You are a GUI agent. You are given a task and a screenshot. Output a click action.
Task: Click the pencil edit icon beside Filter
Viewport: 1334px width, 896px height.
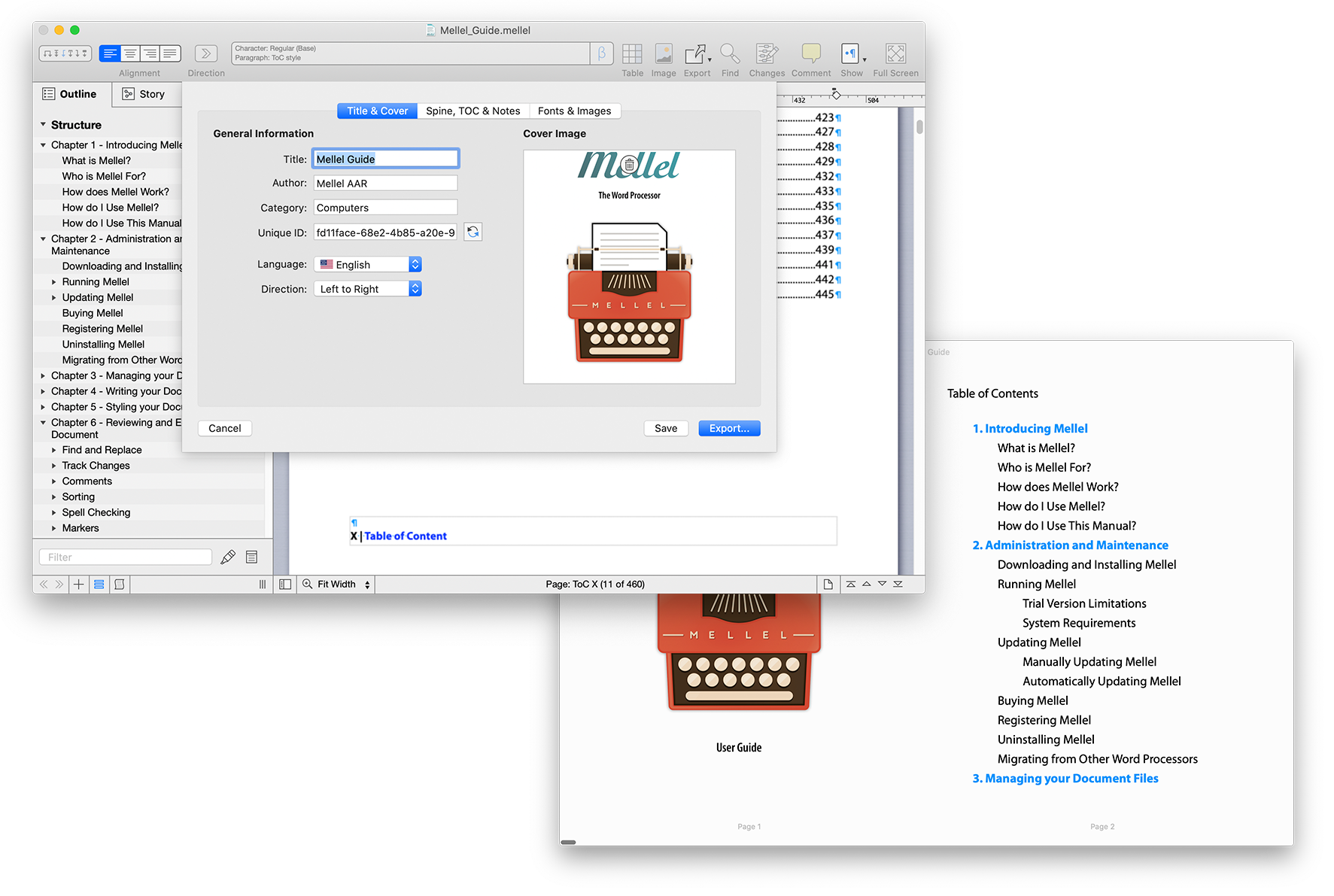point(228,557)
